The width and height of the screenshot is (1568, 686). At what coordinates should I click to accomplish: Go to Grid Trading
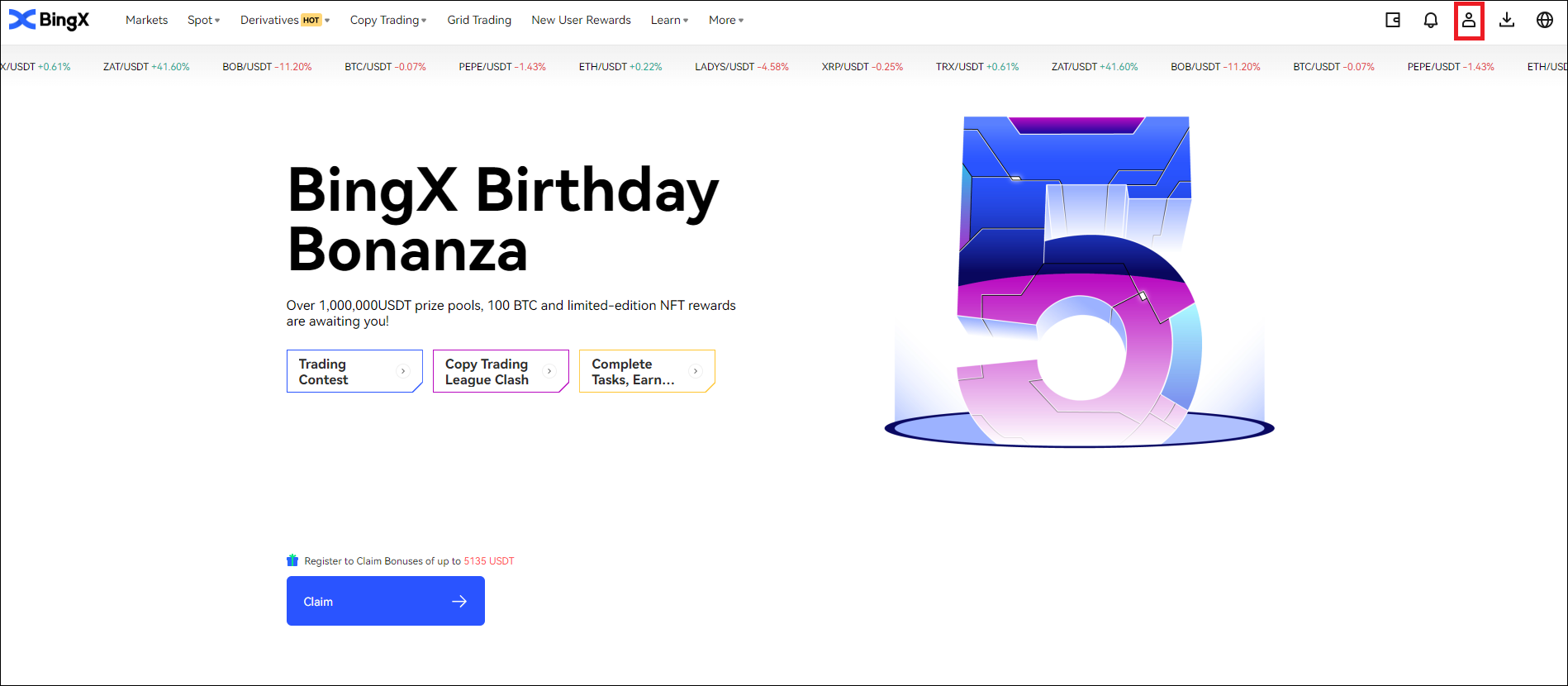point(479,20)
